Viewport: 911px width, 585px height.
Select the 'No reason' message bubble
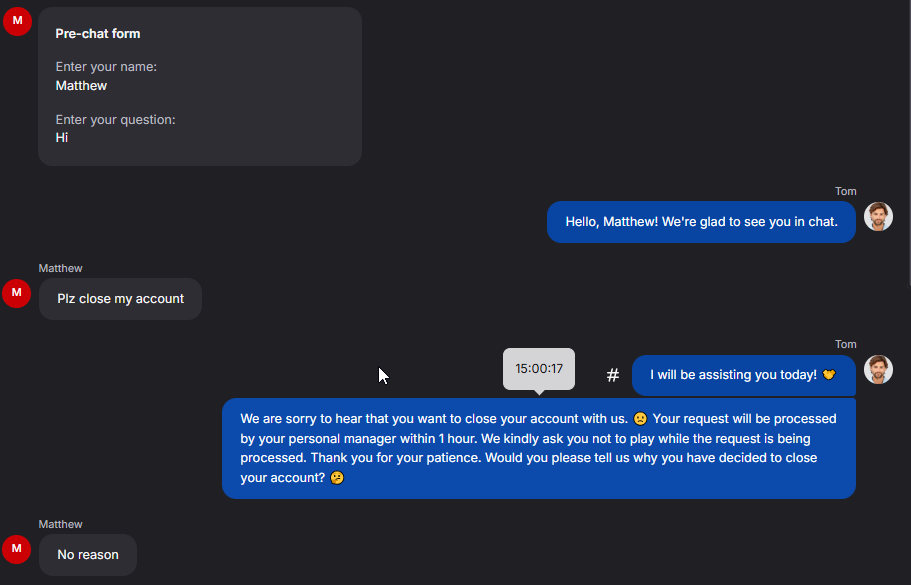coord(88,555)
